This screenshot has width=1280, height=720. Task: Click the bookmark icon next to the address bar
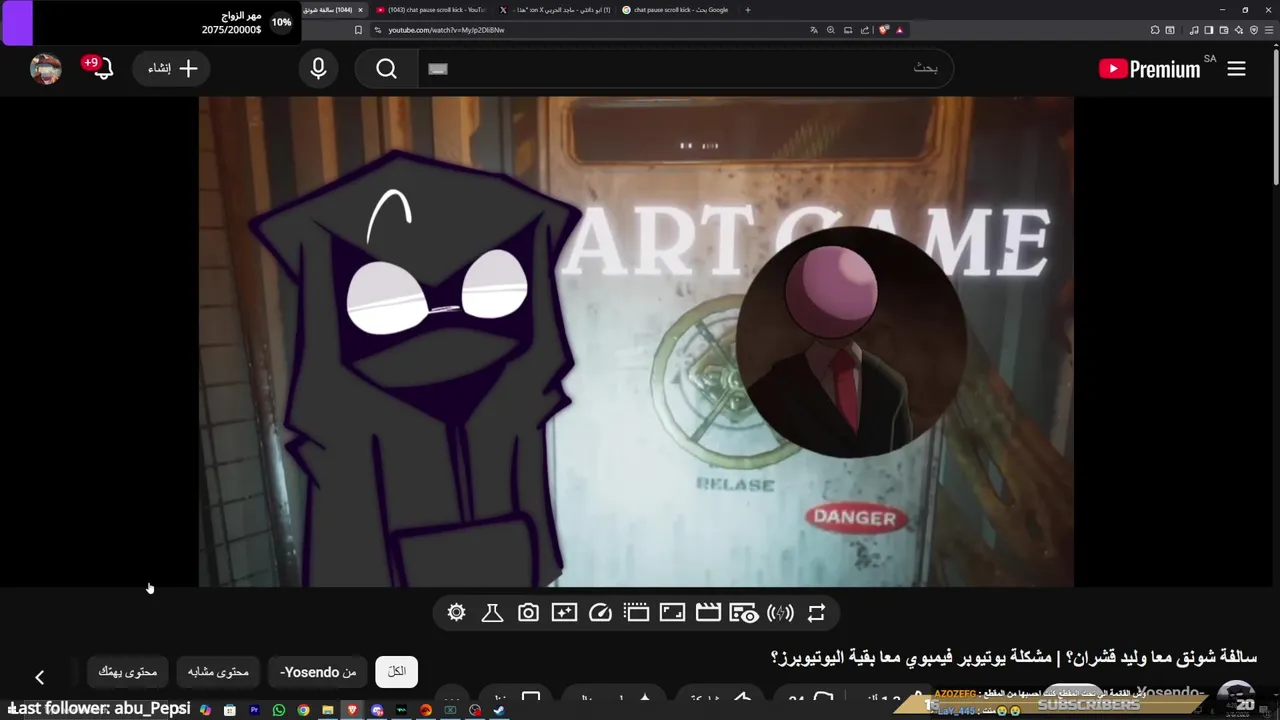(x=358, y=30)
